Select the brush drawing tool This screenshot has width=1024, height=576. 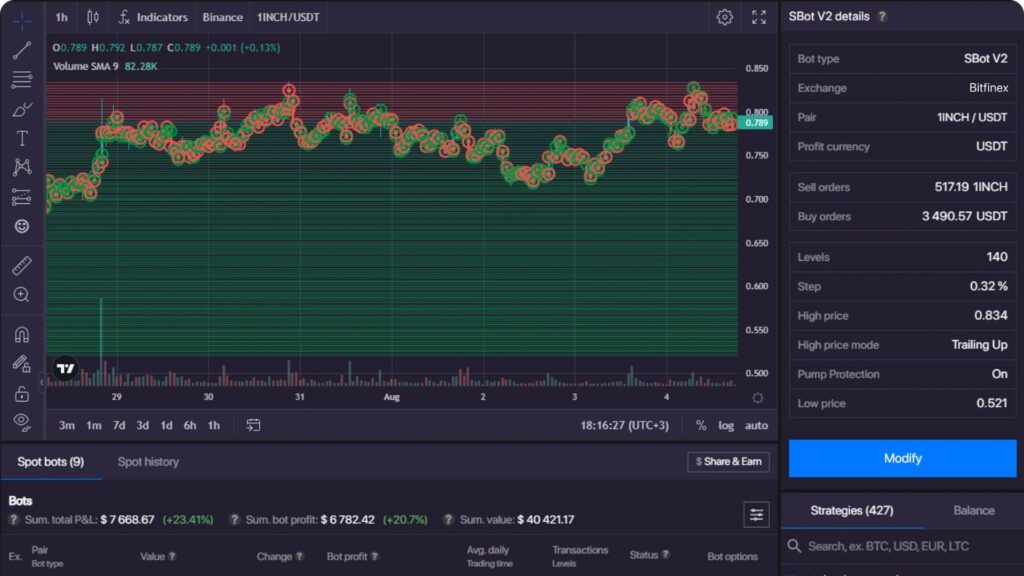point(22,109)
